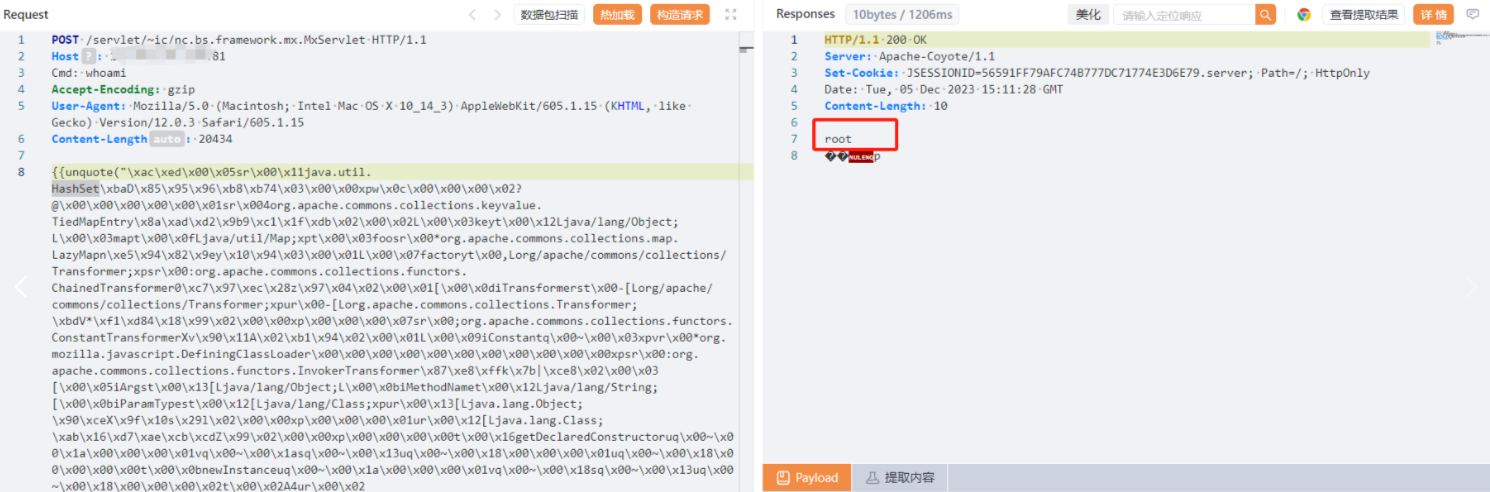The height and width of the screenshot is (492, 1490).
Task: Click the orange 构造请求 build request button
Action: tap(680, 15)
